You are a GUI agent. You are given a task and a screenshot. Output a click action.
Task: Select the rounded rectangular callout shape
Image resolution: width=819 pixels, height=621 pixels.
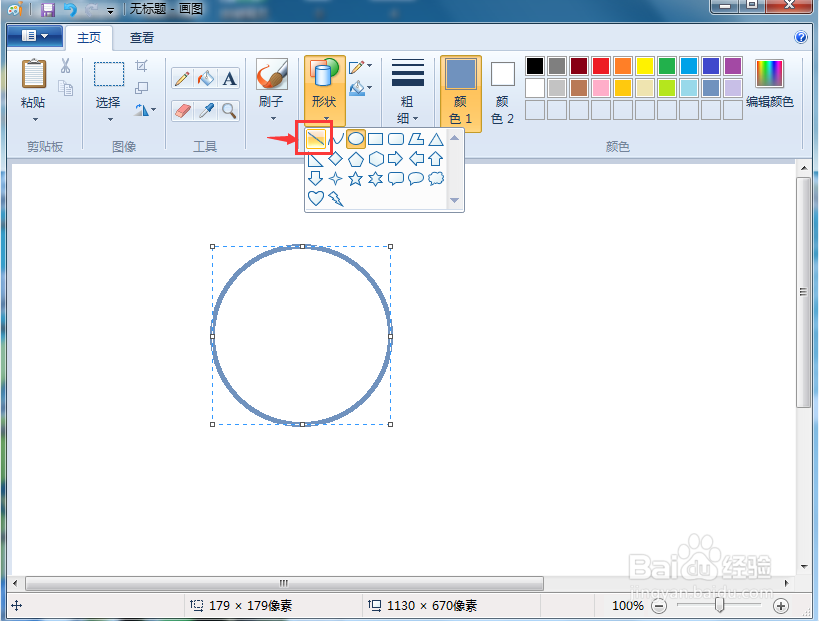(x=396, y=179)
